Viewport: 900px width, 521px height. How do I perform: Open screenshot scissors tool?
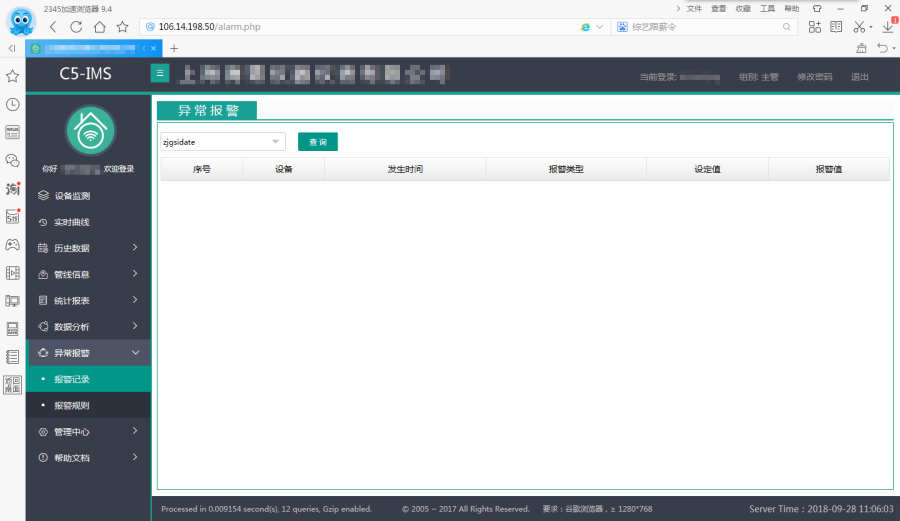(x=859, y=27)
